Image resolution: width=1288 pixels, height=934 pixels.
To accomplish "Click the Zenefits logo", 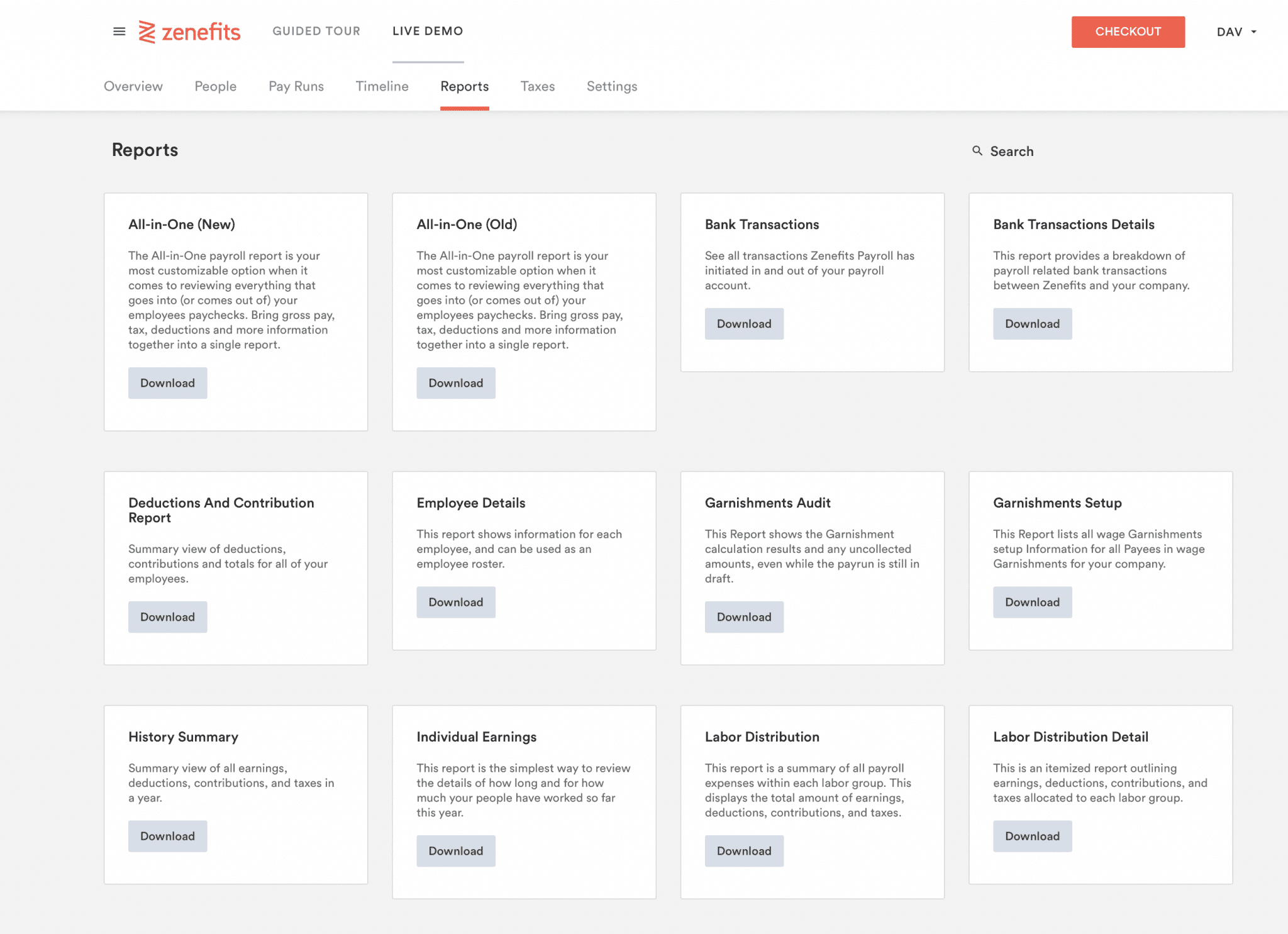I will 189,31.
